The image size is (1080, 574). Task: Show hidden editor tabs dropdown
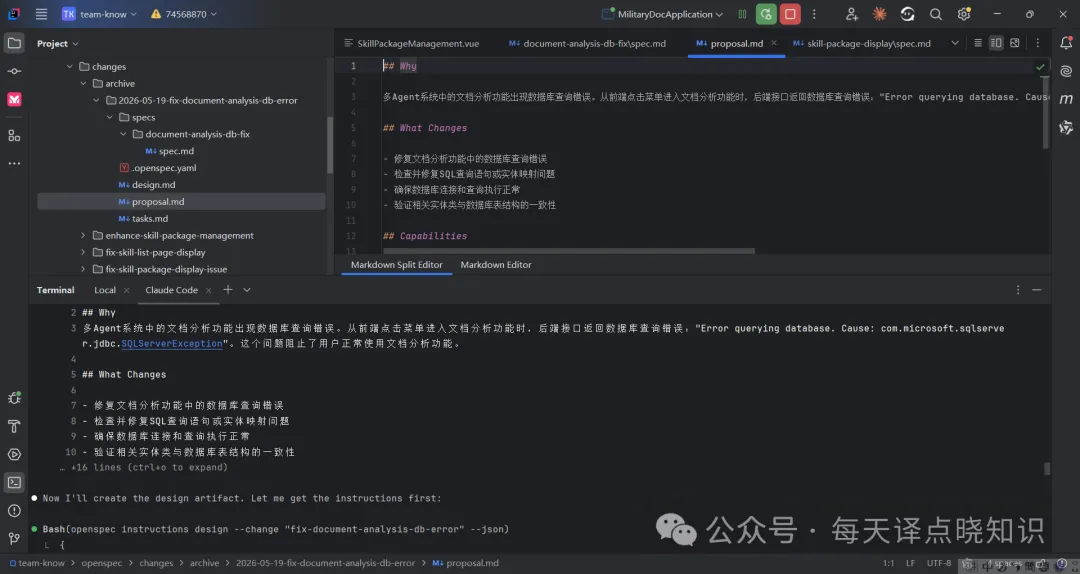(955, 43)
